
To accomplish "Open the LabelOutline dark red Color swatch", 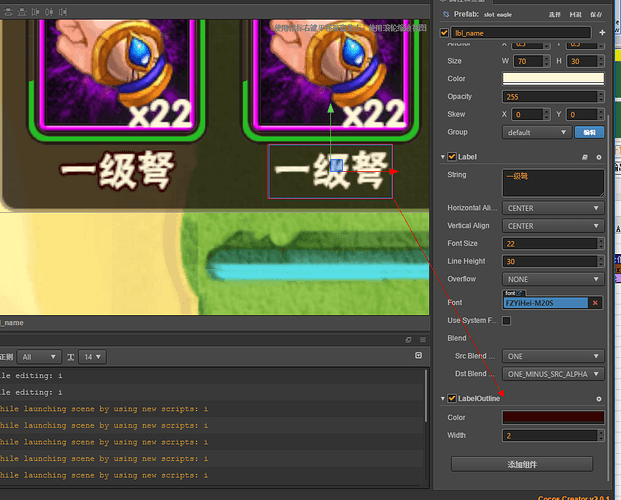I will [553, 417].
